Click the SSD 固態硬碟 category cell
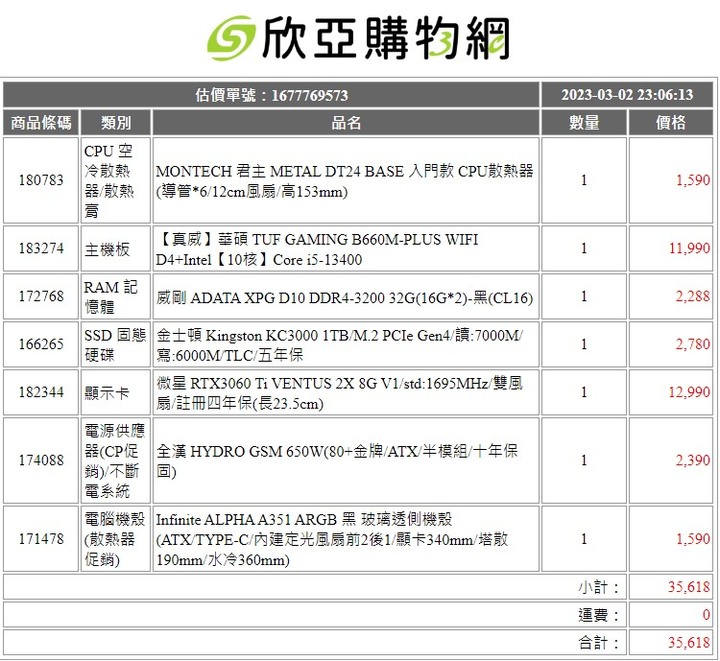The image size is (720, 661). click(x=115, y=345)
